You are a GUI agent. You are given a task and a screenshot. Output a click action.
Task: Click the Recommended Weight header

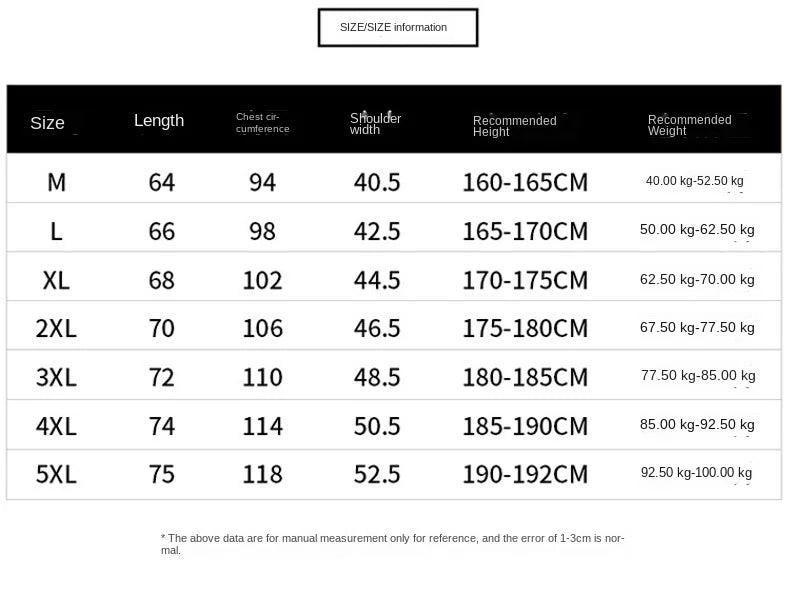coord(689,125)
